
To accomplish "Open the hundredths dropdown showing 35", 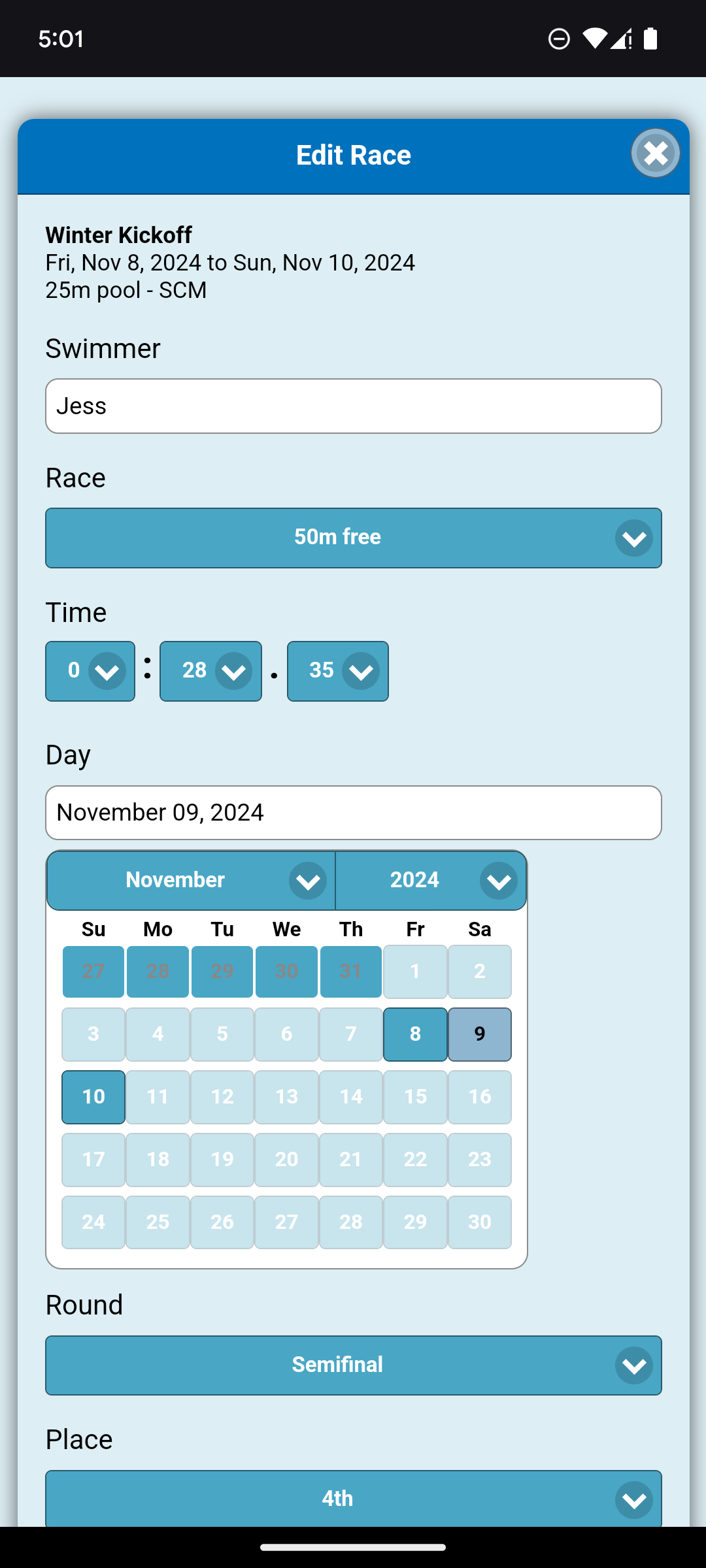I will tap(337, 671).
